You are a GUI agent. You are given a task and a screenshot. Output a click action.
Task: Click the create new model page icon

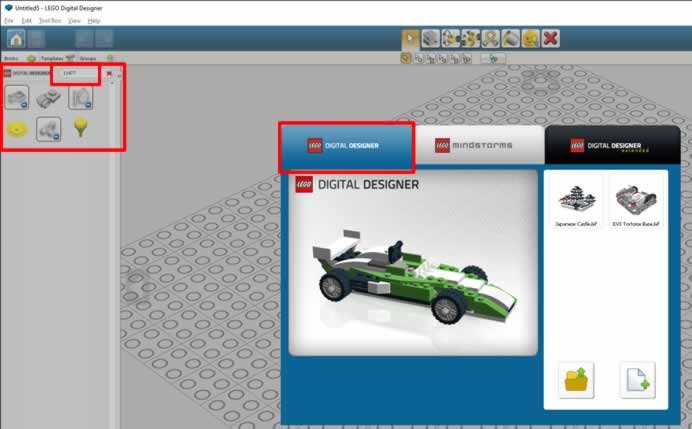tap(637, 379)
